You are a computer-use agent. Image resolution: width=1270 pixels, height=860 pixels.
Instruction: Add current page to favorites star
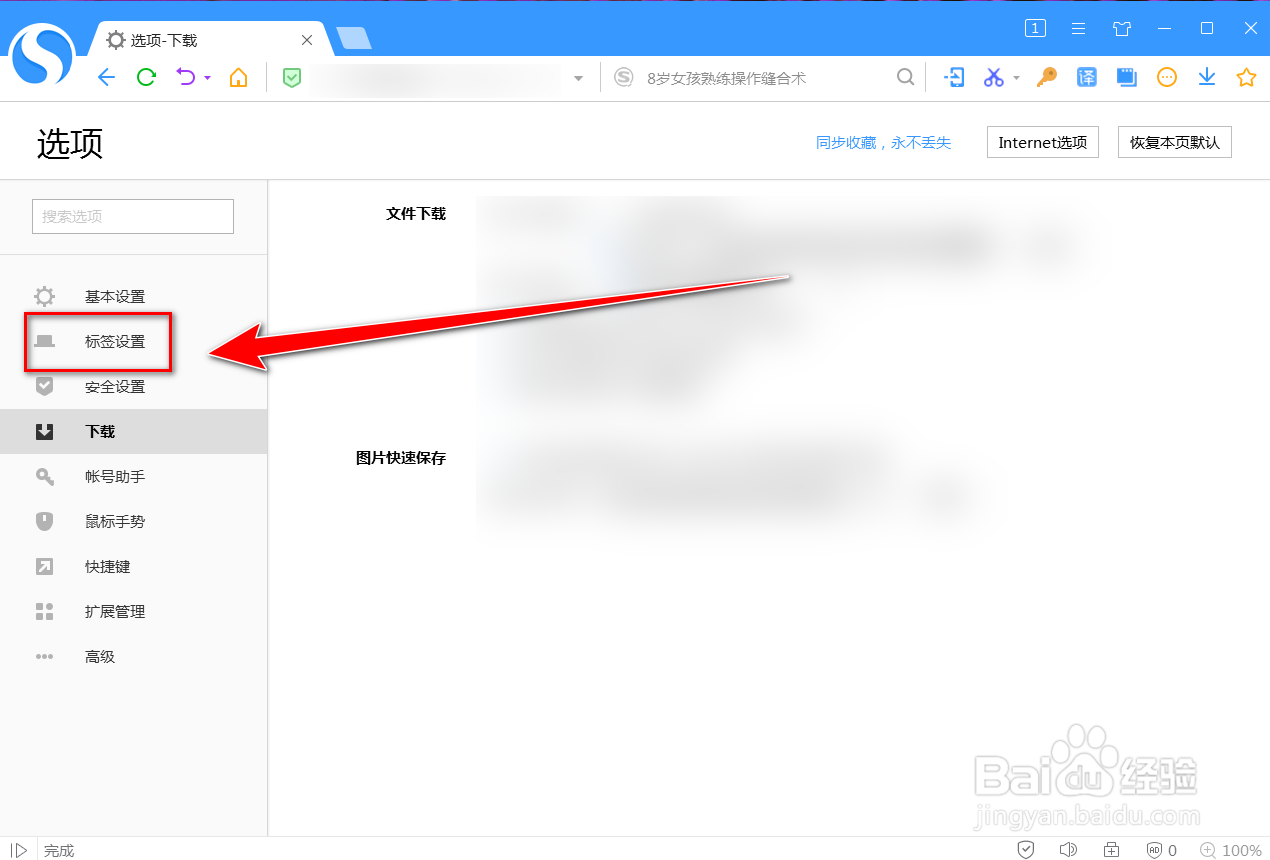point(1247,77)
